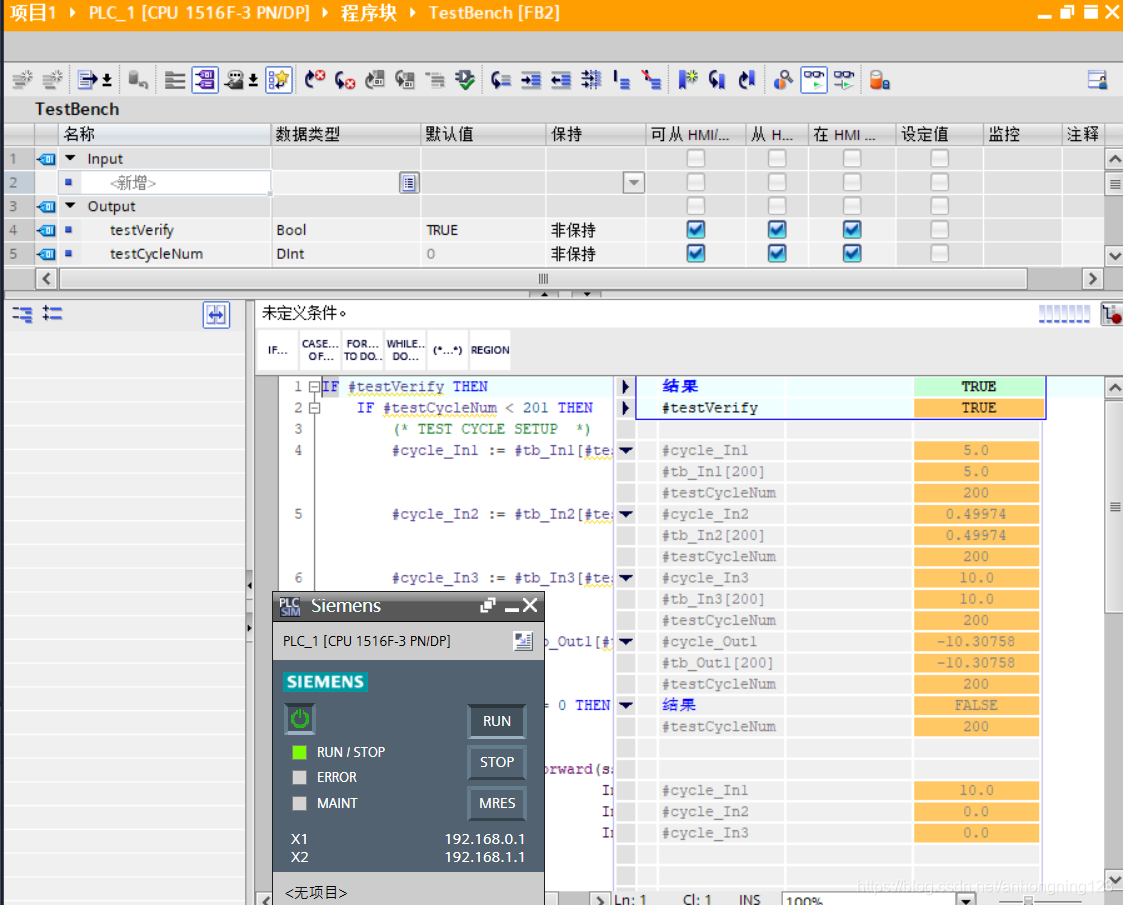
Task: Expand monitor details for #testVerify row
Action: [x=625, y=408]
